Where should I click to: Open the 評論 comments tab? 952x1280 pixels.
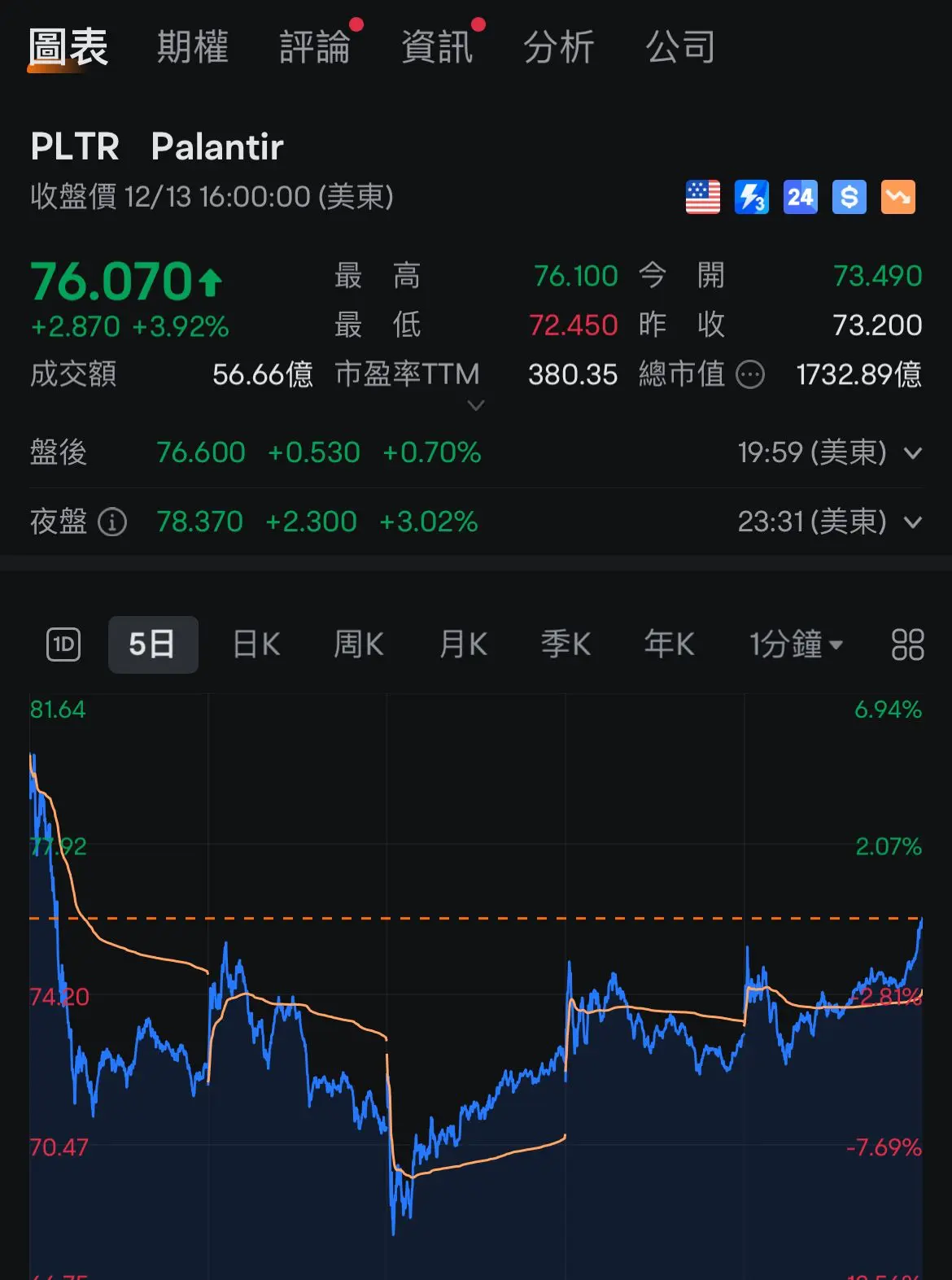pos(315,46)
